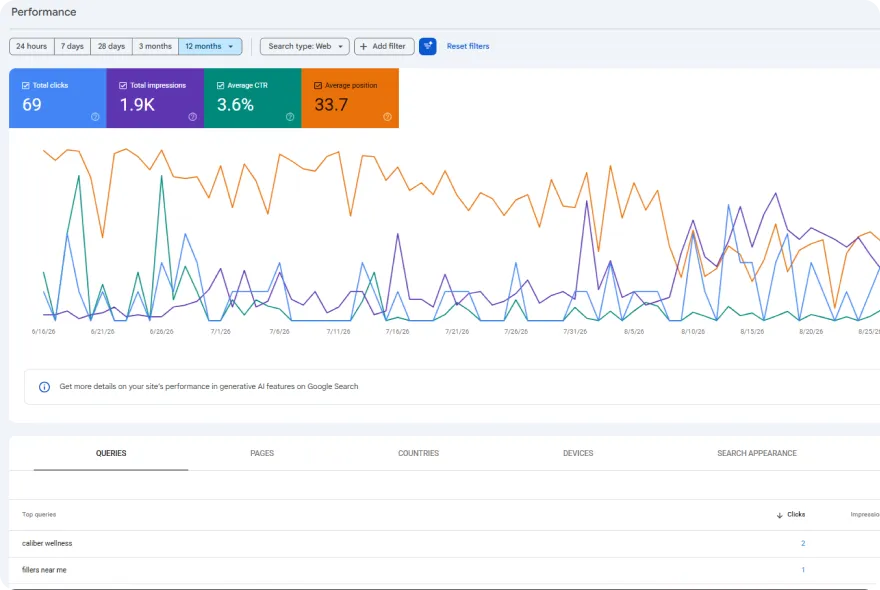
Task: Select the caliber wellness query row
Action: pos(444,543)
